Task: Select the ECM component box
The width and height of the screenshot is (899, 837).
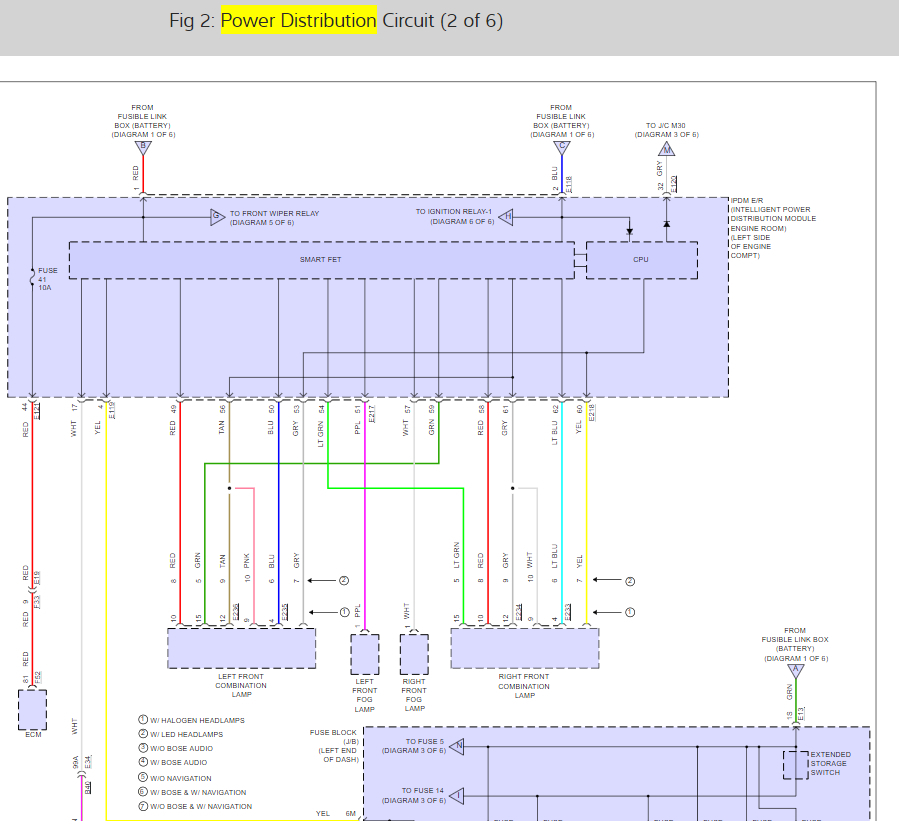Action: click(x=33, y=710)
